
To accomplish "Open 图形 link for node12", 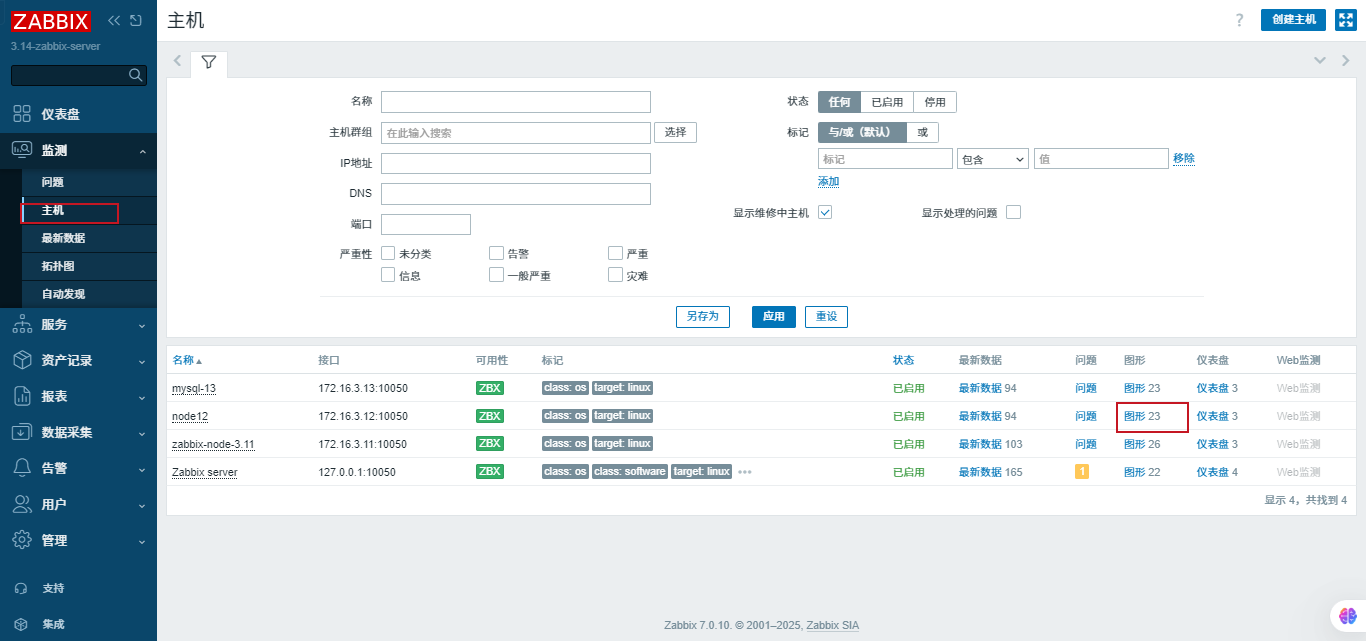I will click(x=1134, y=416).
